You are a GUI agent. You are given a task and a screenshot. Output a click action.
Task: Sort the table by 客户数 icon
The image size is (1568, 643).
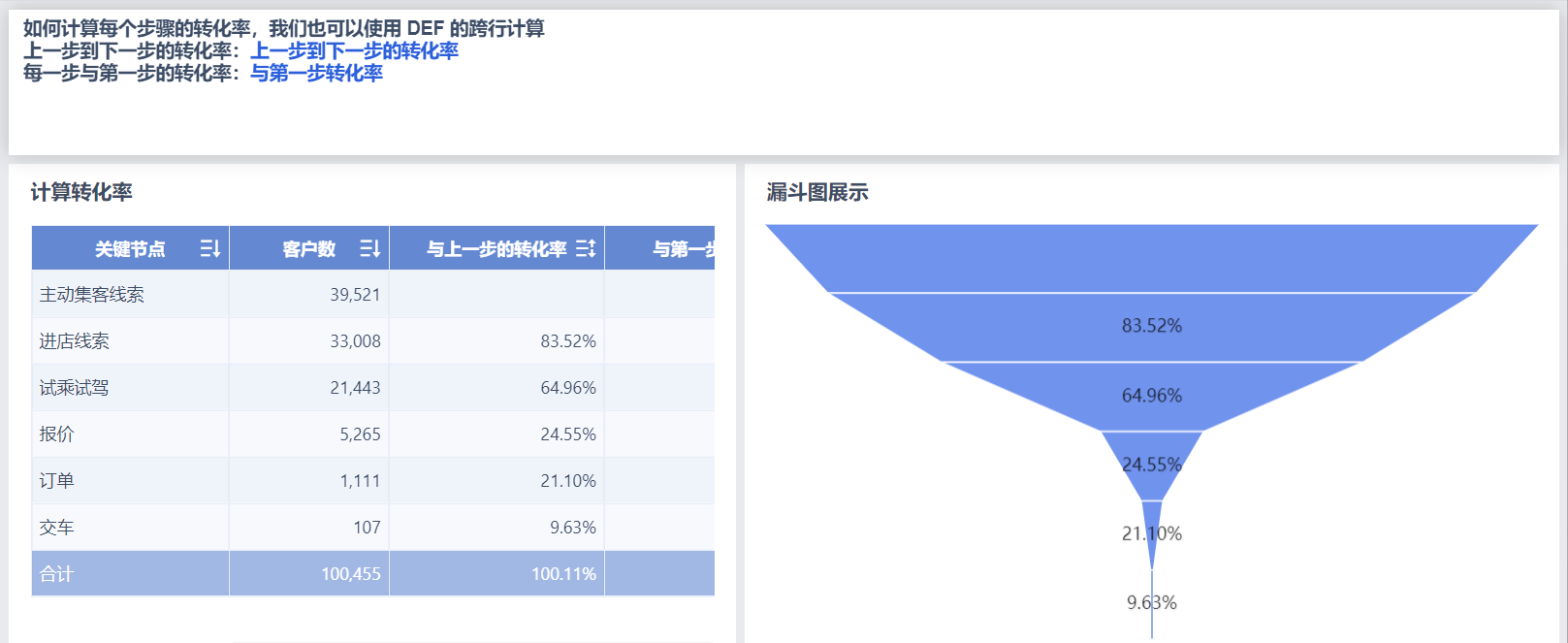[x=369, y=249]
